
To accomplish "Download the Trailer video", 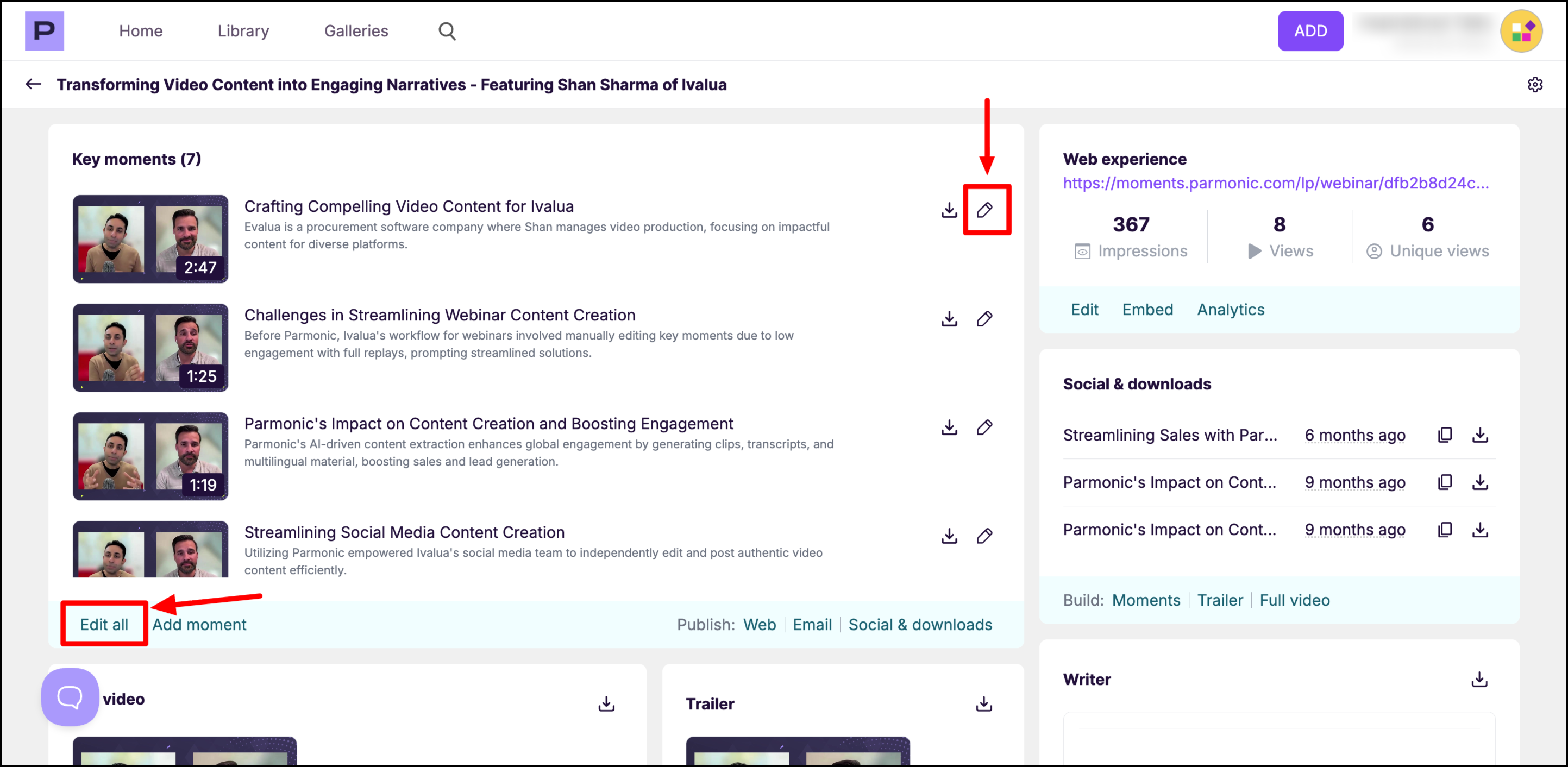I will click(x=983, y=703).
